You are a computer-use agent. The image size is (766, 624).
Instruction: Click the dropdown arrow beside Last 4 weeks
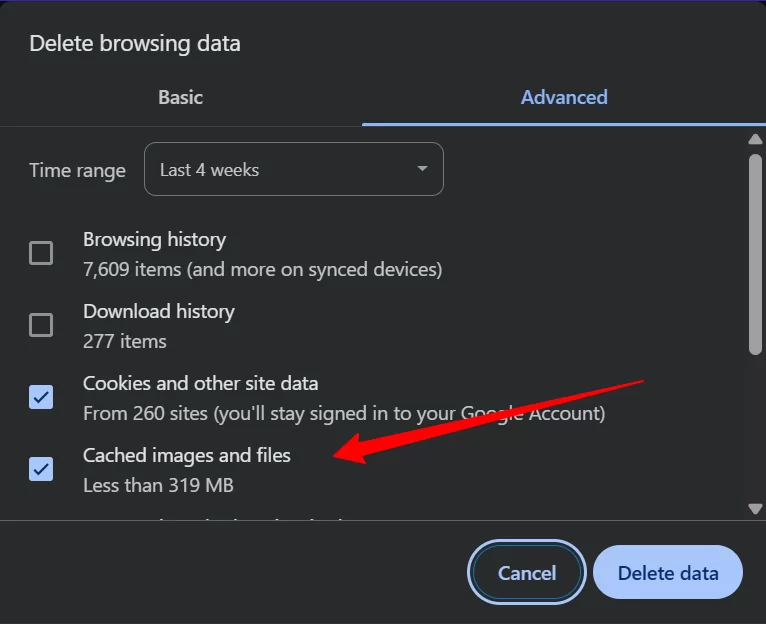[422, 169]
